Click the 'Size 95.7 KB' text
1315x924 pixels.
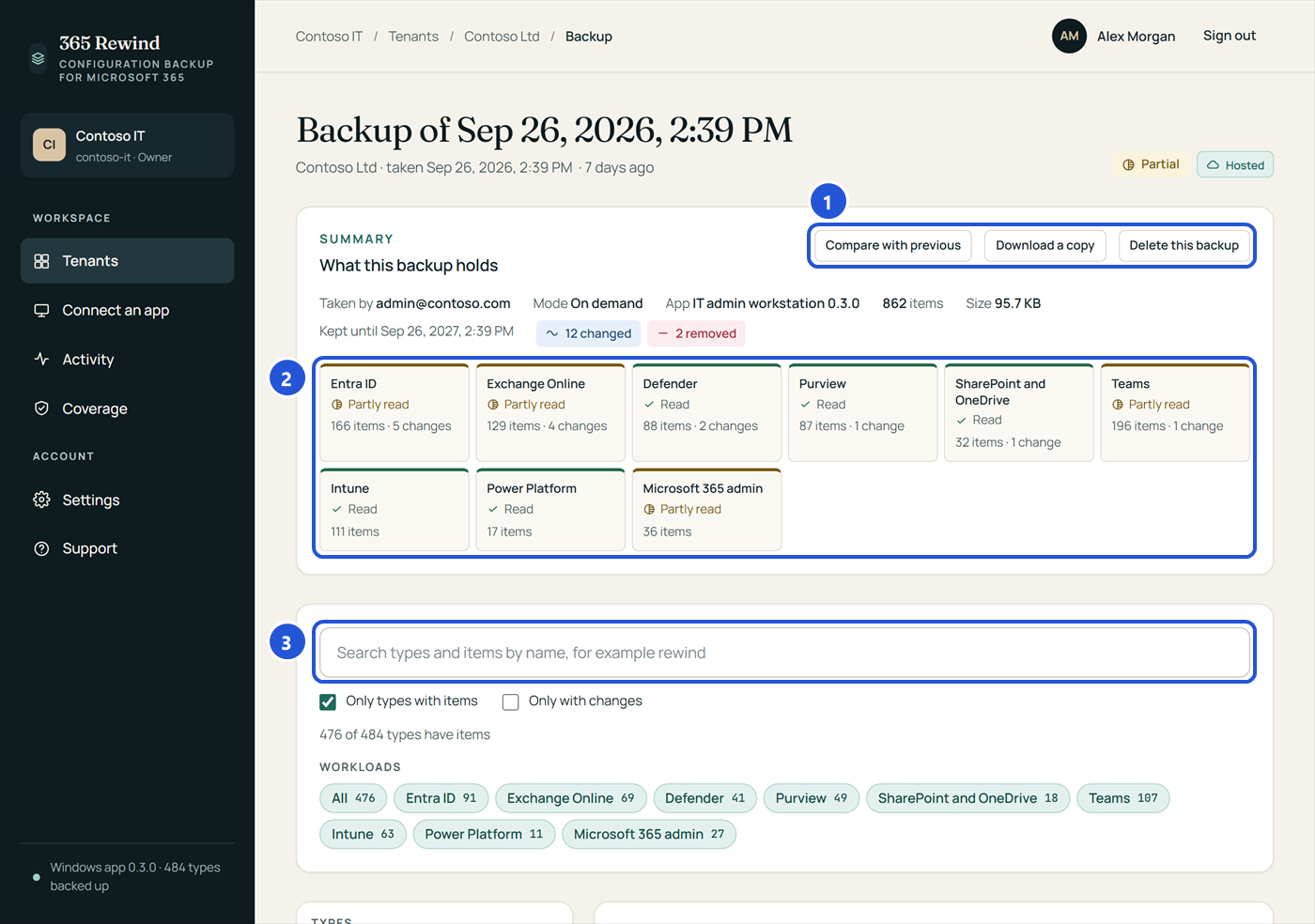pos(1003,303)
